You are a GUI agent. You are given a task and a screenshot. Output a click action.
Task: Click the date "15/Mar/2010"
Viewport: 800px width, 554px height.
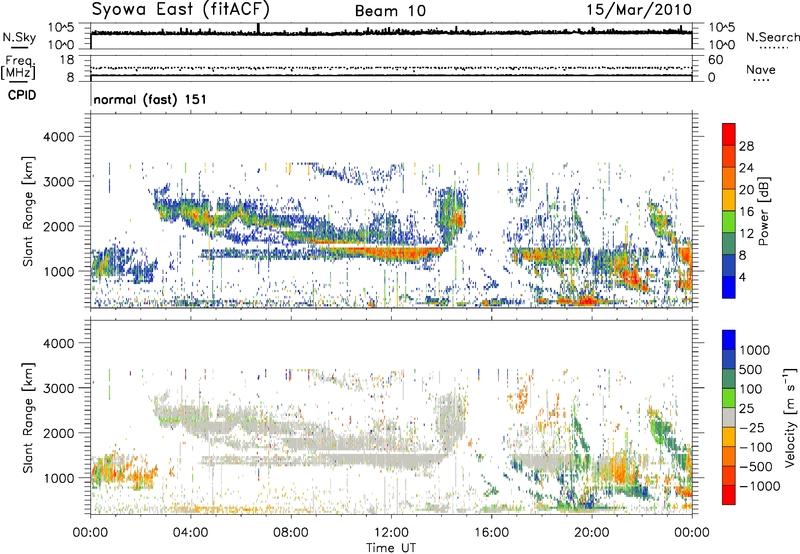coord(639,10)
